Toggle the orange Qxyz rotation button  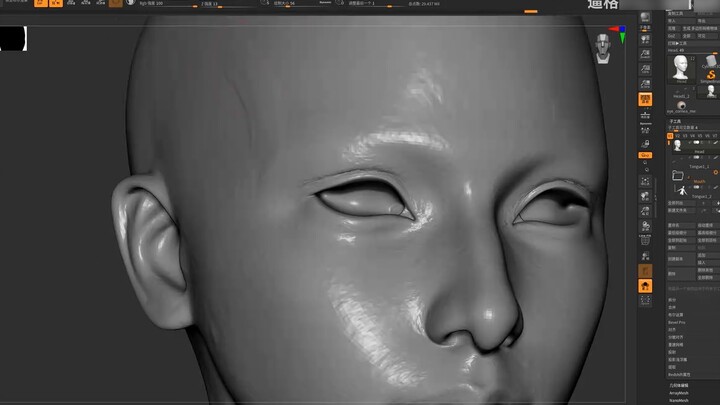coord(645,155)
